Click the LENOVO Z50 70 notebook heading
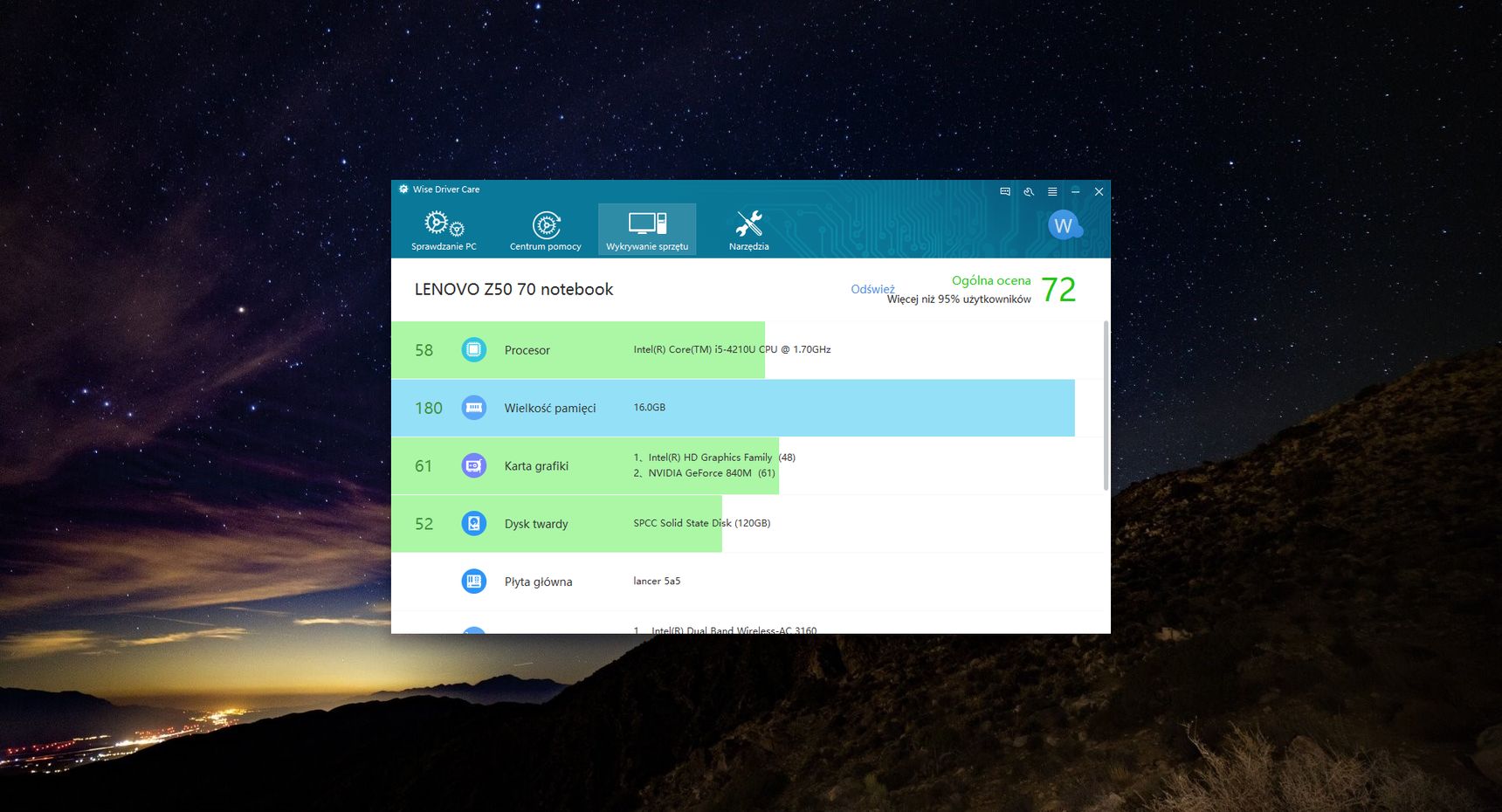 pos(513,289)
